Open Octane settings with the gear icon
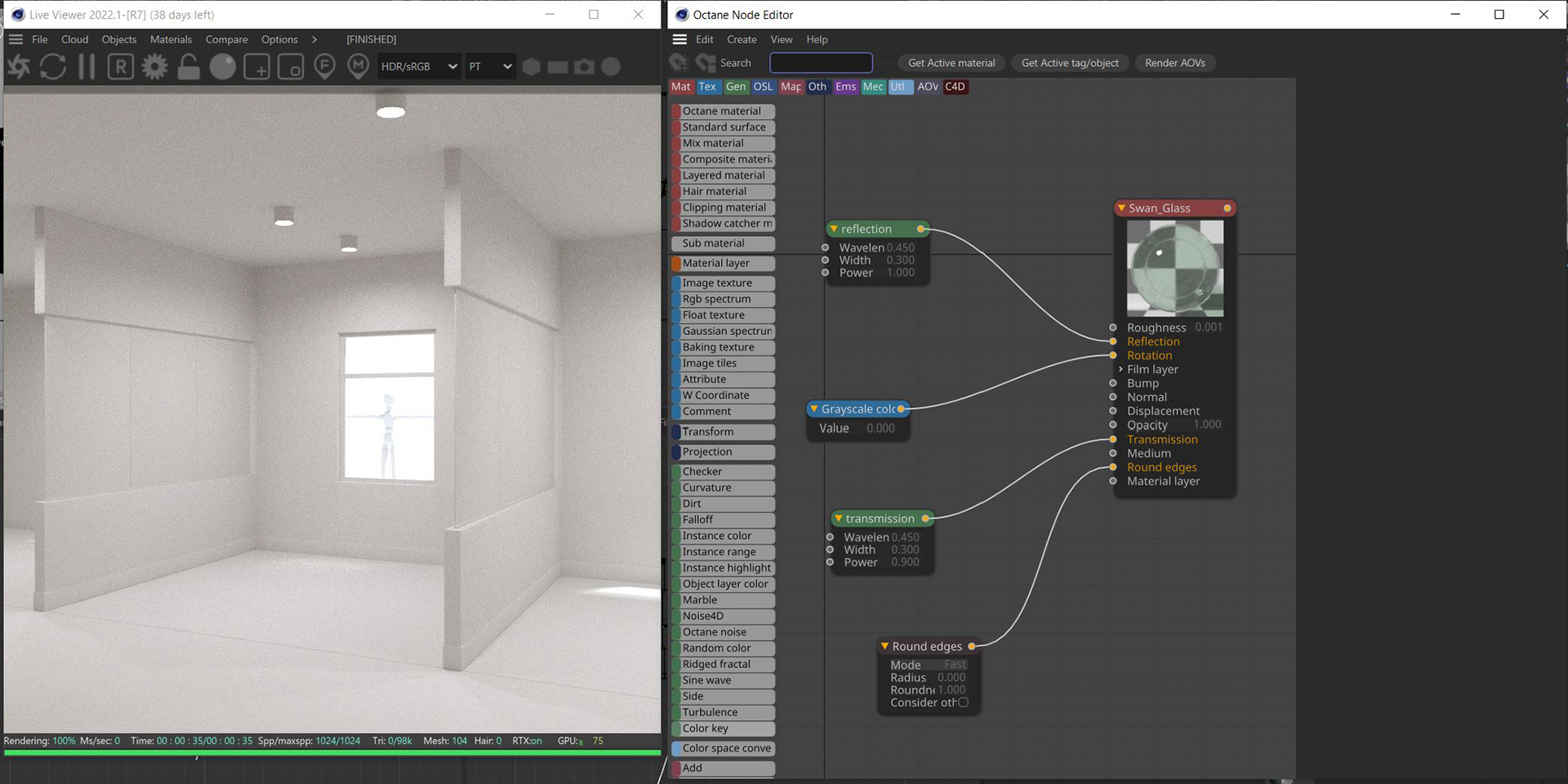Viewport: 1568px width, 784px height. tap(154, 67)
